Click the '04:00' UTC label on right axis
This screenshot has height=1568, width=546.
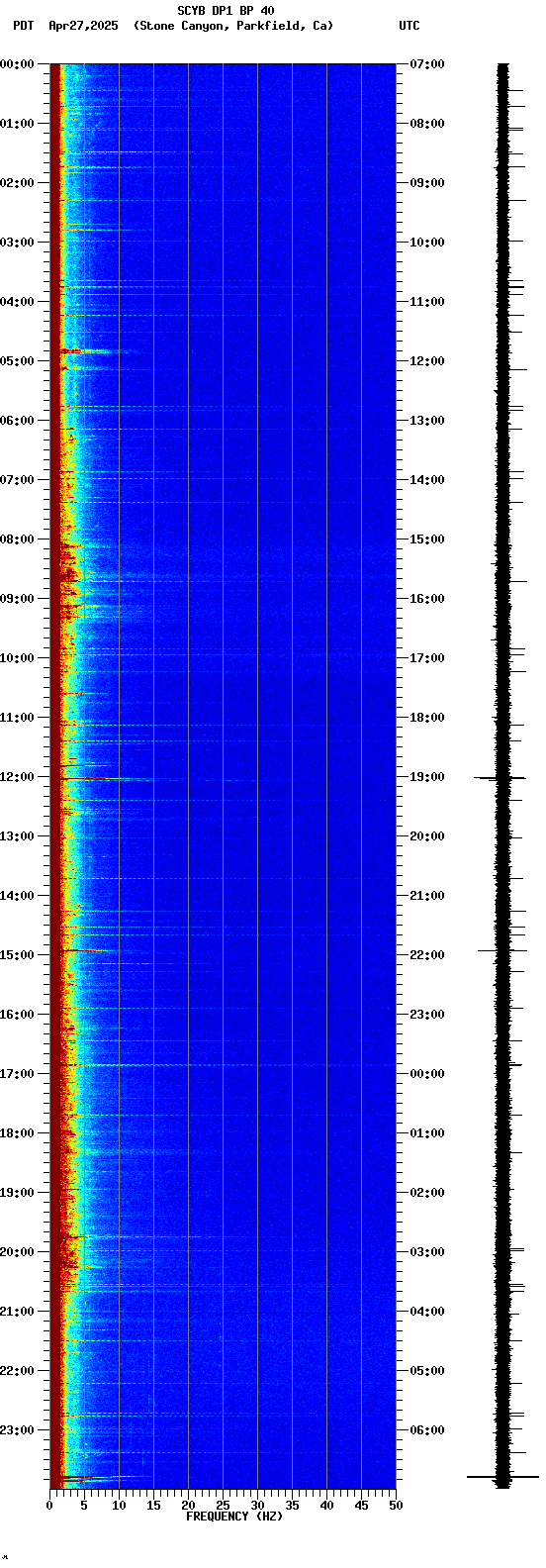427,1312
